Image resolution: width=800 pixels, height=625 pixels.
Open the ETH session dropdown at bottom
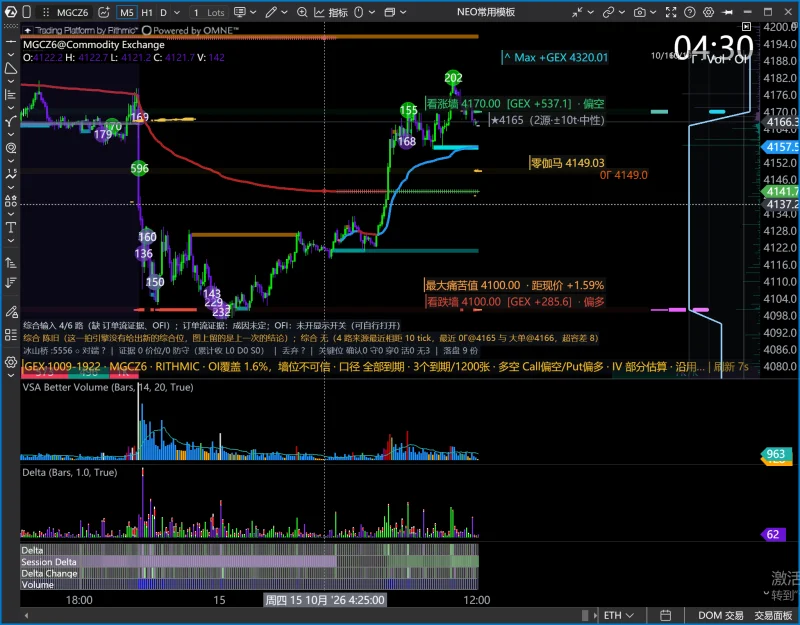[619, 615]
